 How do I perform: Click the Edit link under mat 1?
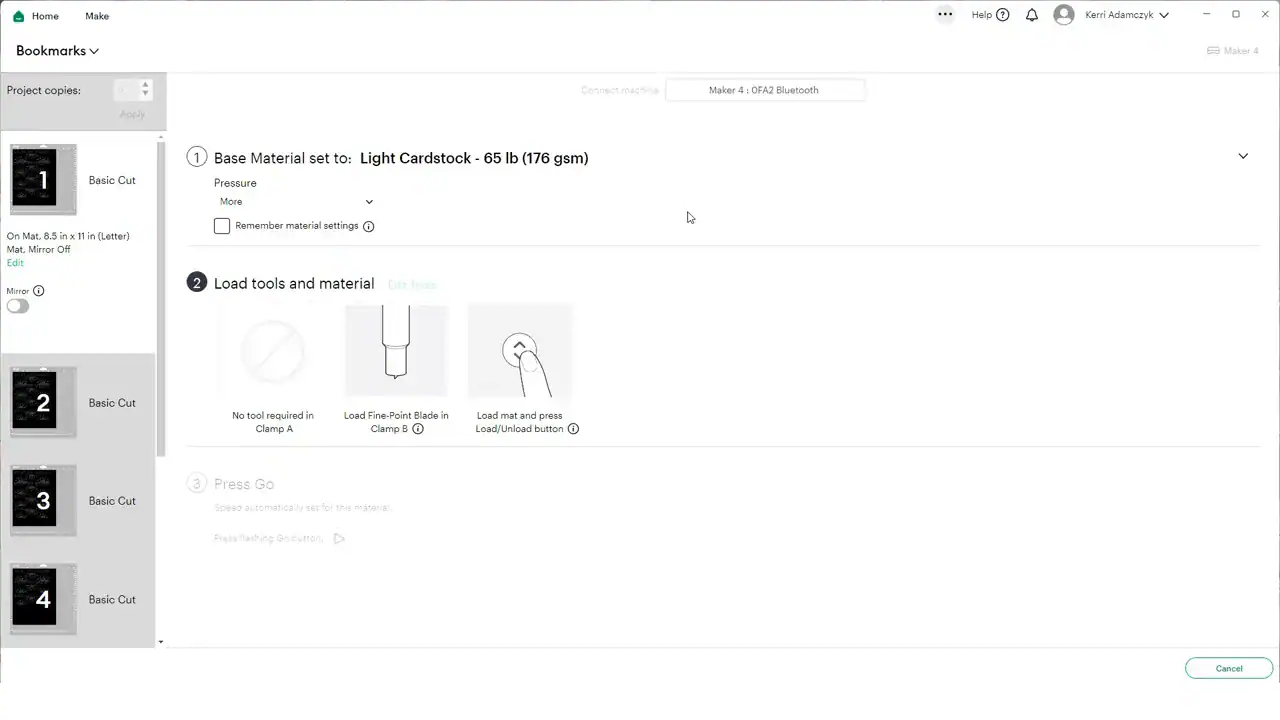click(15, 263)
